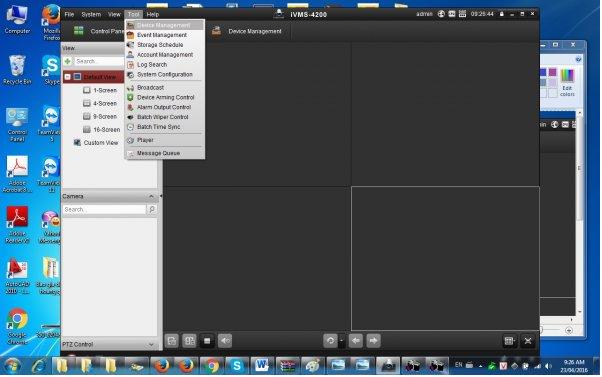Click the View panel search field

(x=99, y=61)
